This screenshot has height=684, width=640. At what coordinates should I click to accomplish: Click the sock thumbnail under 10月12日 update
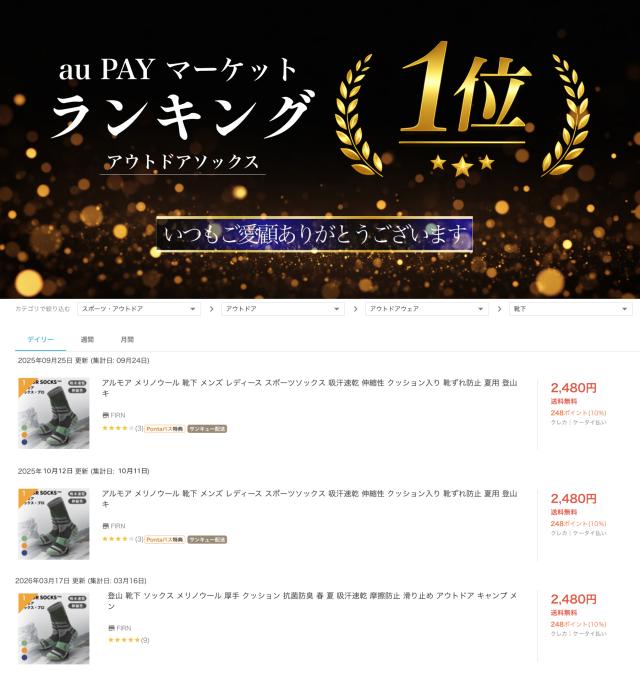pos(54,524)
